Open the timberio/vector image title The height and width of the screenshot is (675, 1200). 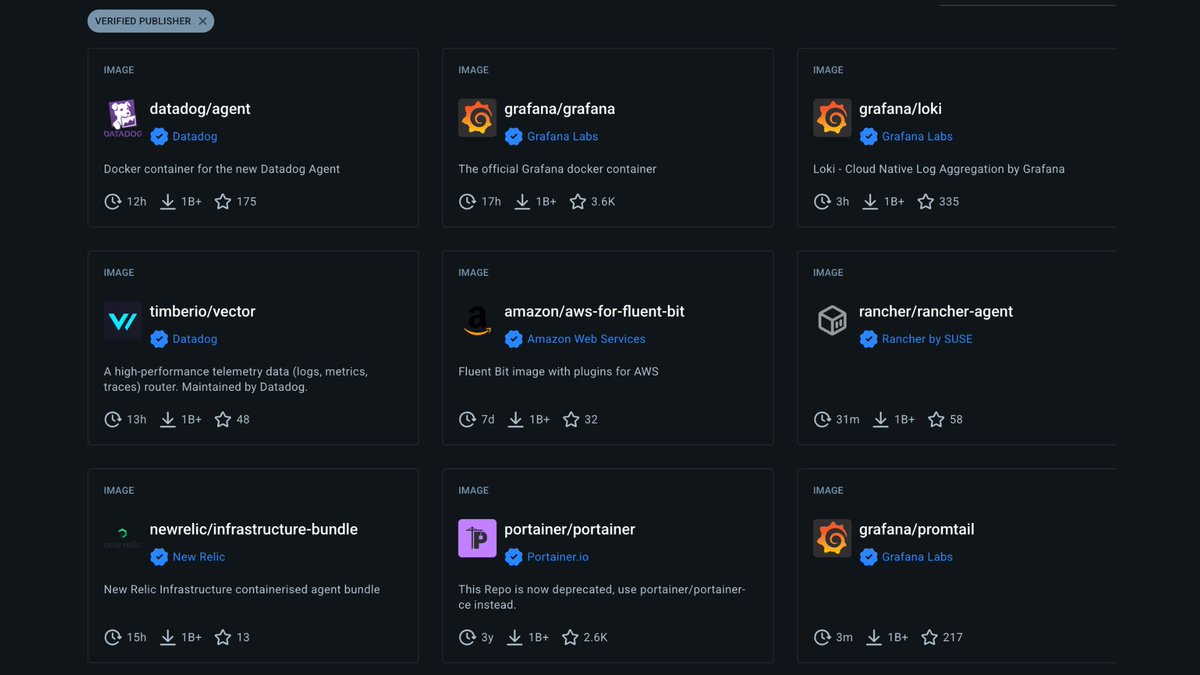pos(203,311)
